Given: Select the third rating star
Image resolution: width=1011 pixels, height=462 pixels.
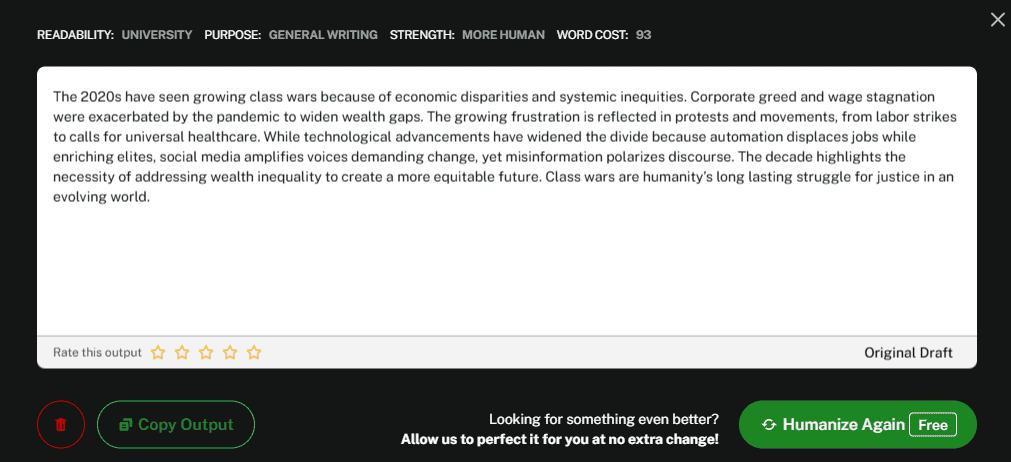Looking at the screenshot, I should 206,352.
